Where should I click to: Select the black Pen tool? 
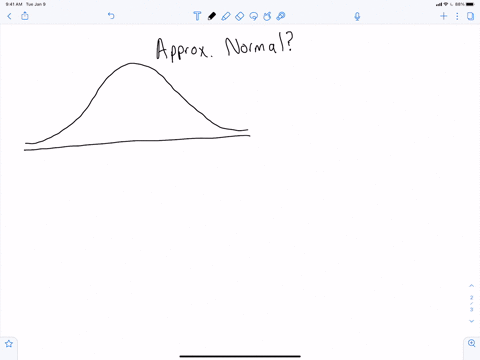click(211, 16)
